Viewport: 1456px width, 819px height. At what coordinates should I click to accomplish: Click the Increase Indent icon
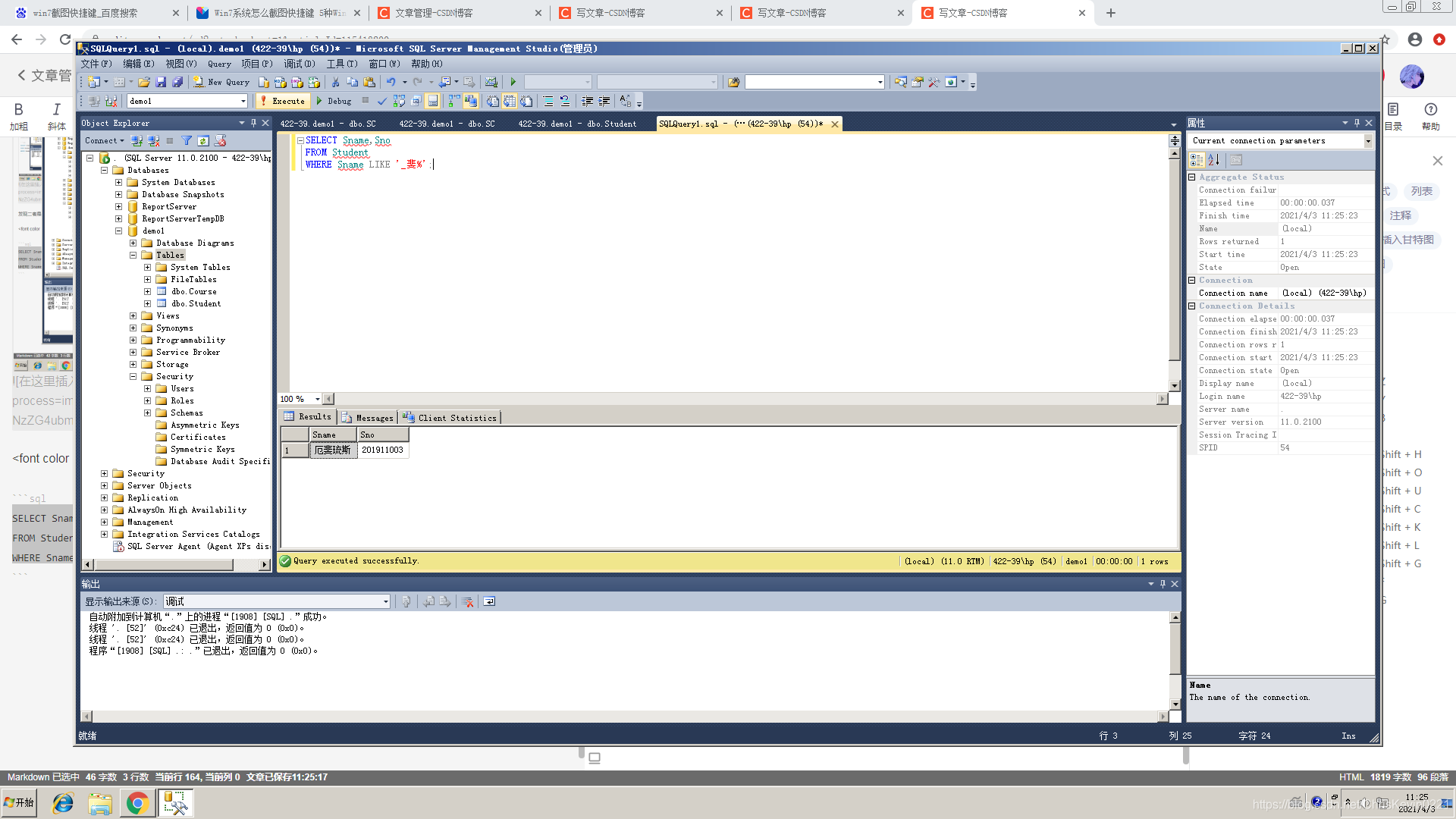604,101
